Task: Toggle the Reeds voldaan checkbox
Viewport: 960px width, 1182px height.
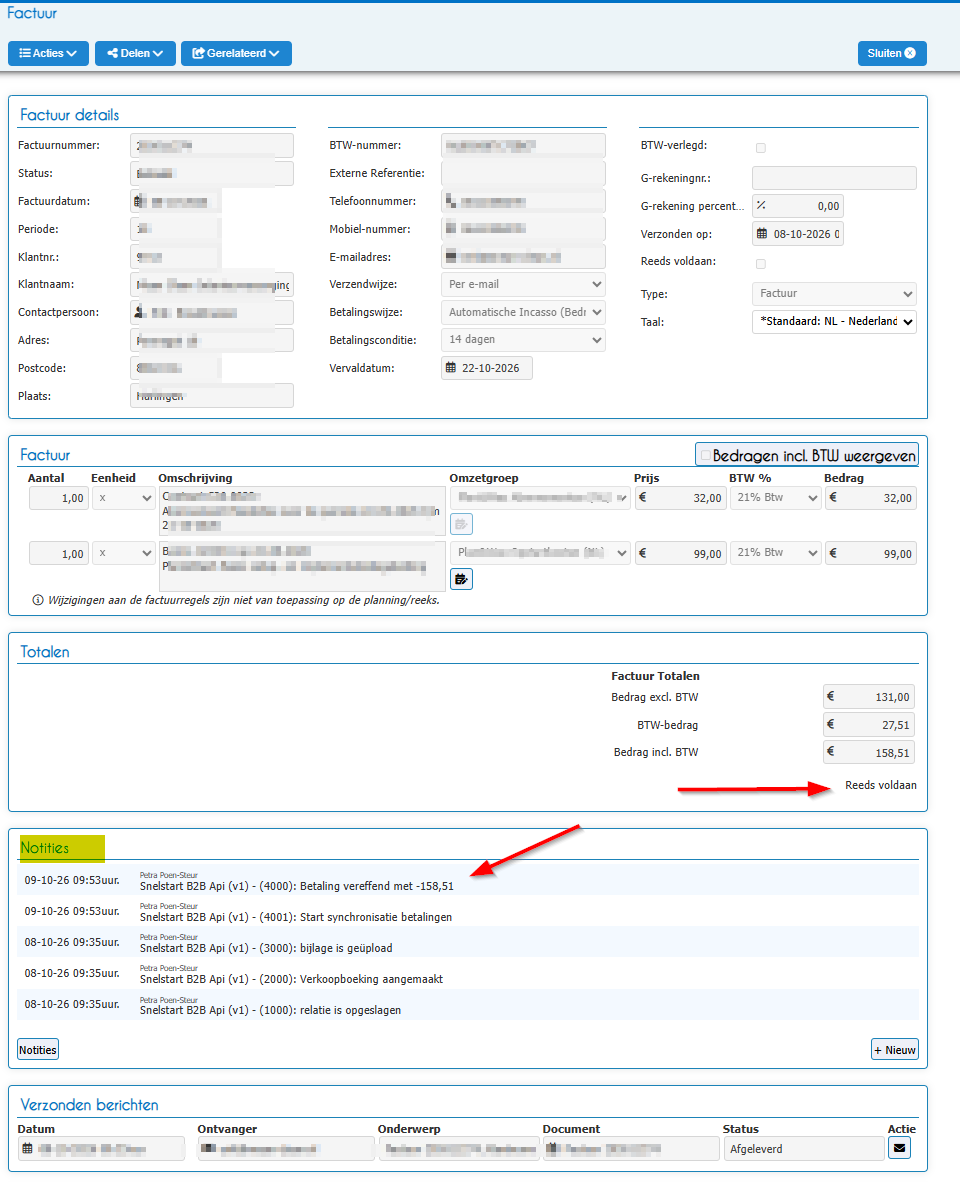Action: (x=761, y=264)
